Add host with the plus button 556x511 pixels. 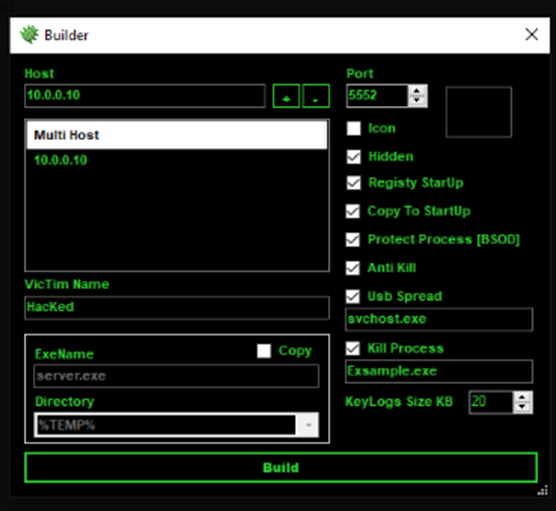point(286,96)
